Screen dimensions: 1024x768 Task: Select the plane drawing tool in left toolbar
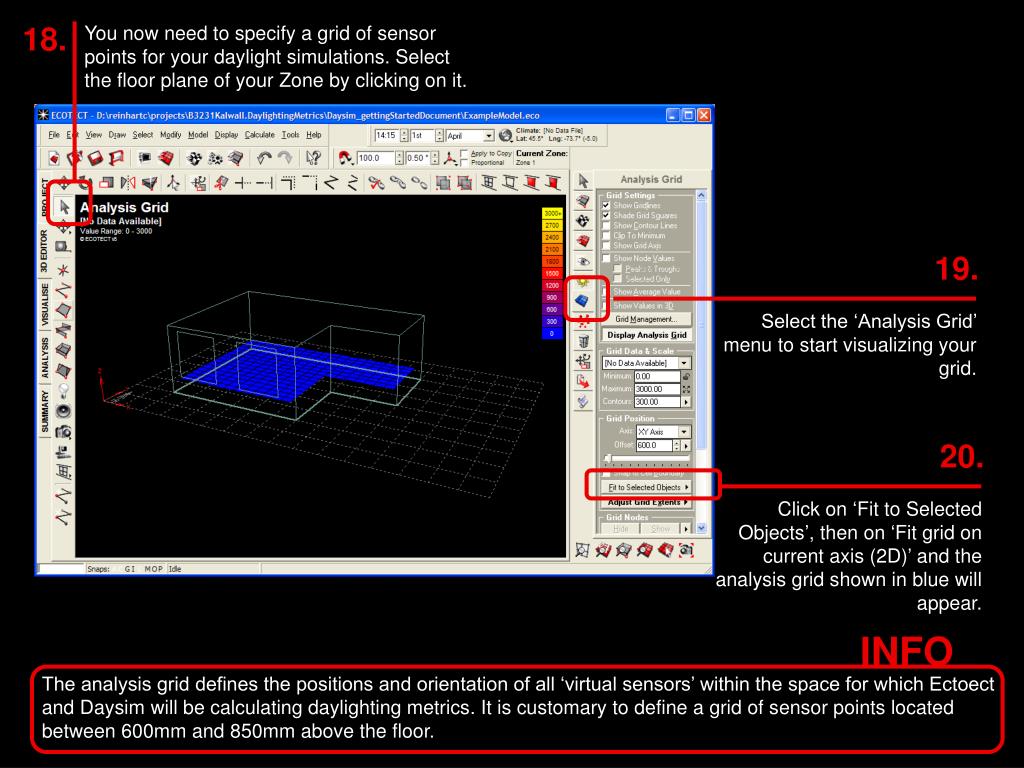[x=63, y=310]
